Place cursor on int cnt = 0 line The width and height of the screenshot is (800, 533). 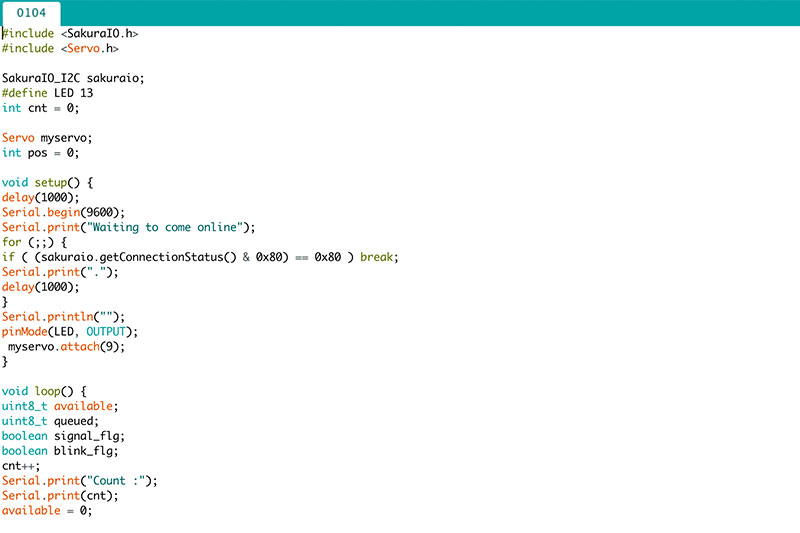[40, 108]
